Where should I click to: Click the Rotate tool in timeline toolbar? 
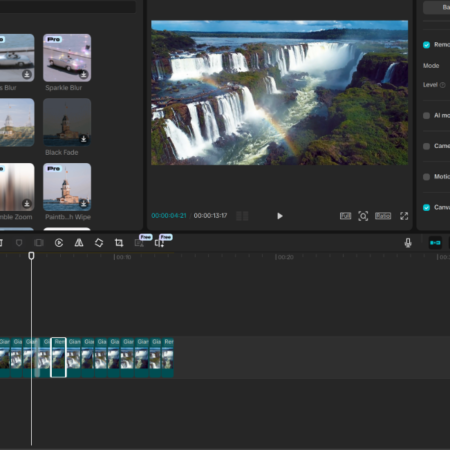tap(99, 243)
